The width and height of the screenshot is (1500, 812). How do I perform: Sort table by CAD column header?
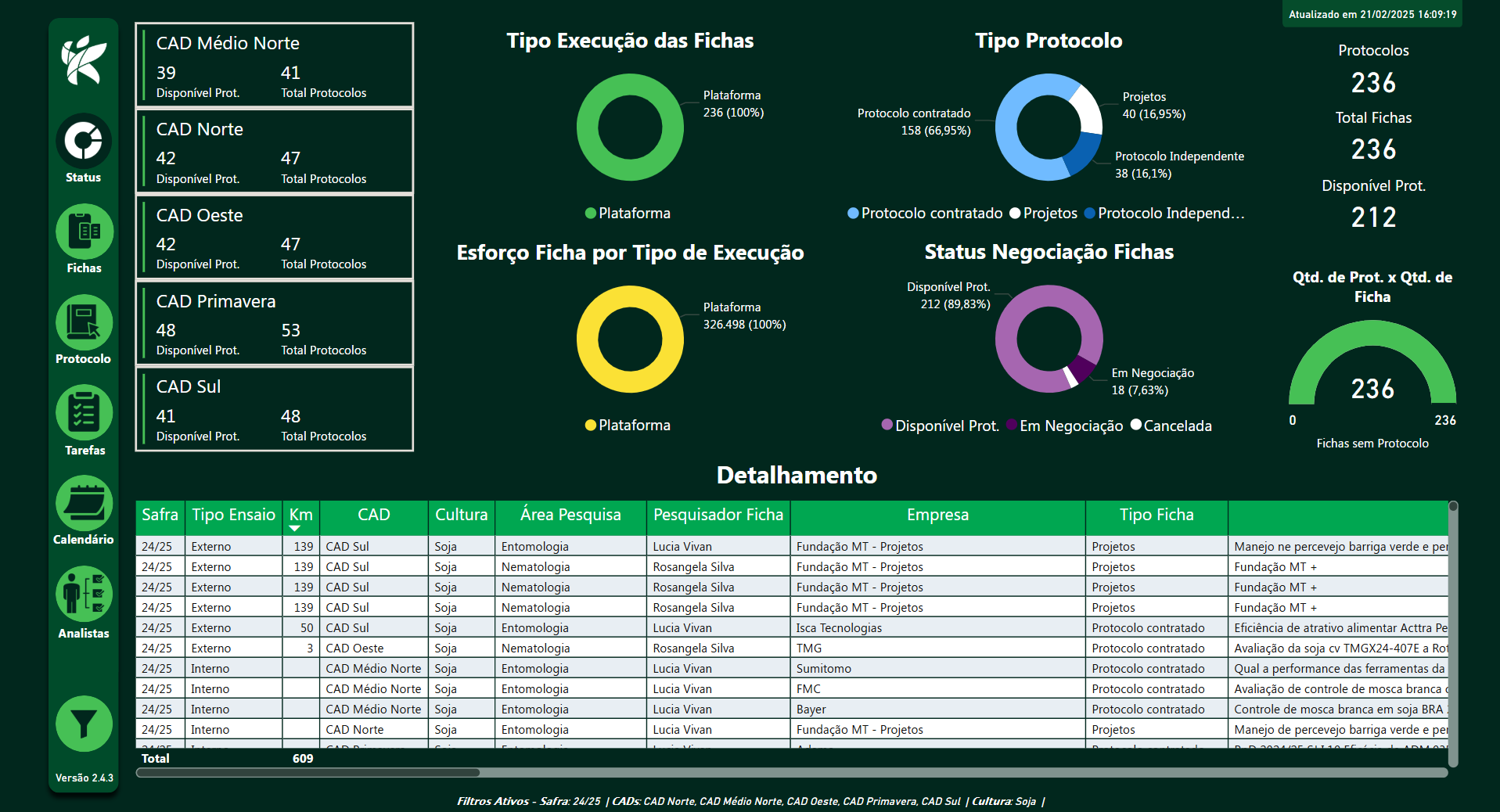click(x=374, y=515)
